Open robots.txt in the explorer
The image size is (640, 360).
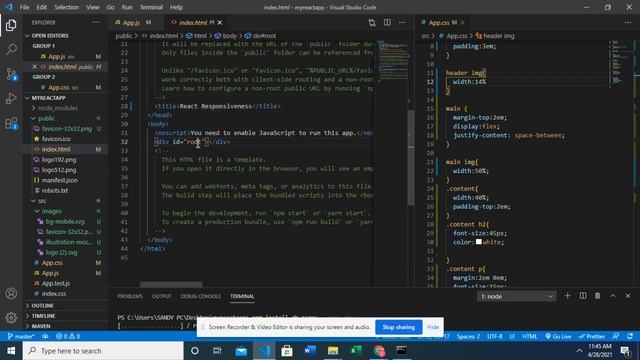[55, 190]
